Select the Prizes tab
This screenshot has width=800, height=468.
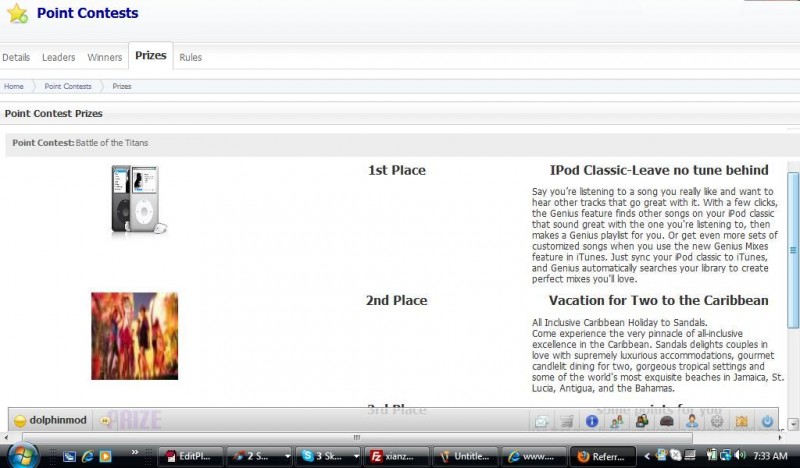click(x=151, y=55)
